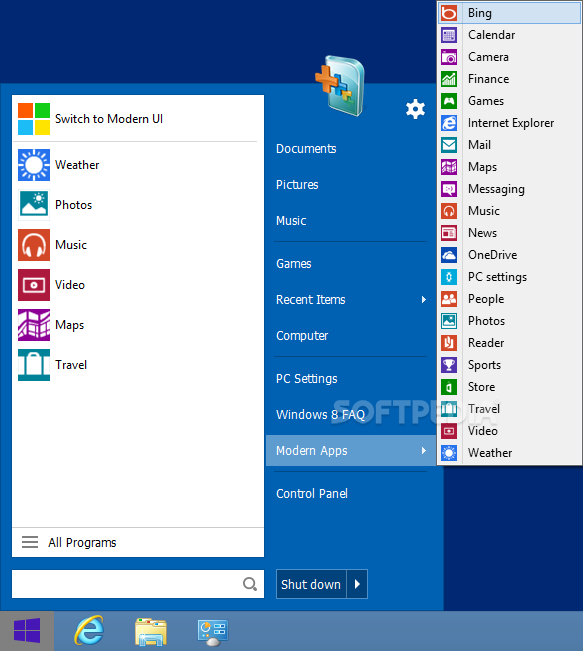Open Pictures folder link
Viewport: 583px width, 651px height.
click(297, 185)
